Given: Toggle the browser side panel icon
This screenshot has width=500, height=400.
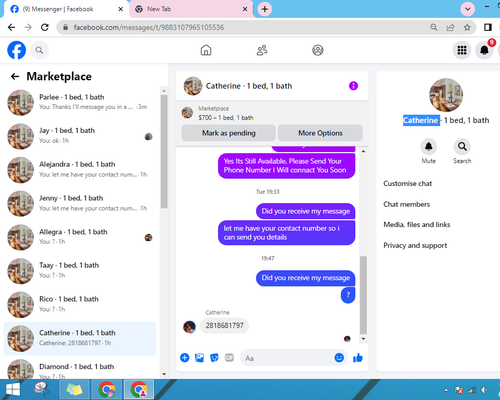Looking at the screenshot, I should 488,27.
